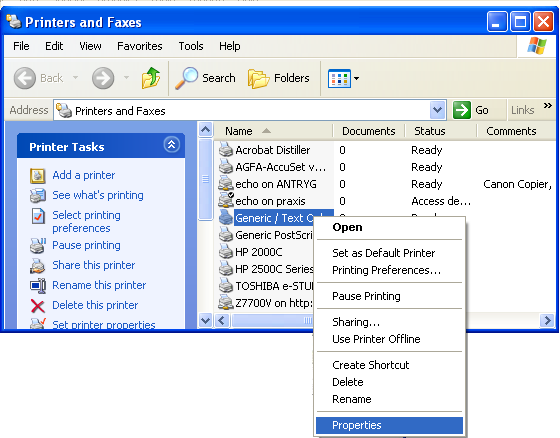Image resolution: width=560 pixels, height=438 pixels.
Task: Click the See what's printing link
Action: pyautogui.click(x=98, y=195)
